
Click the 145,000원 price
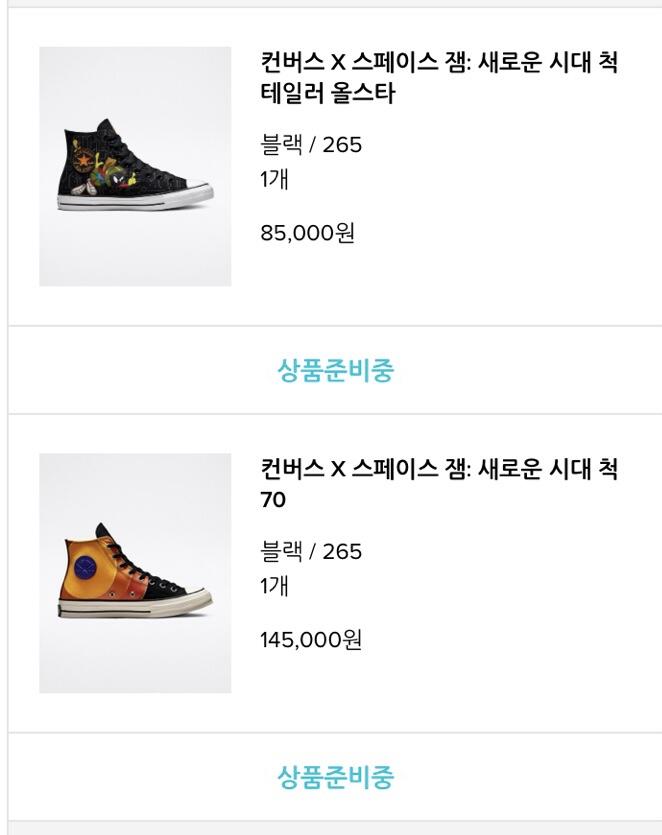[311, 640]
